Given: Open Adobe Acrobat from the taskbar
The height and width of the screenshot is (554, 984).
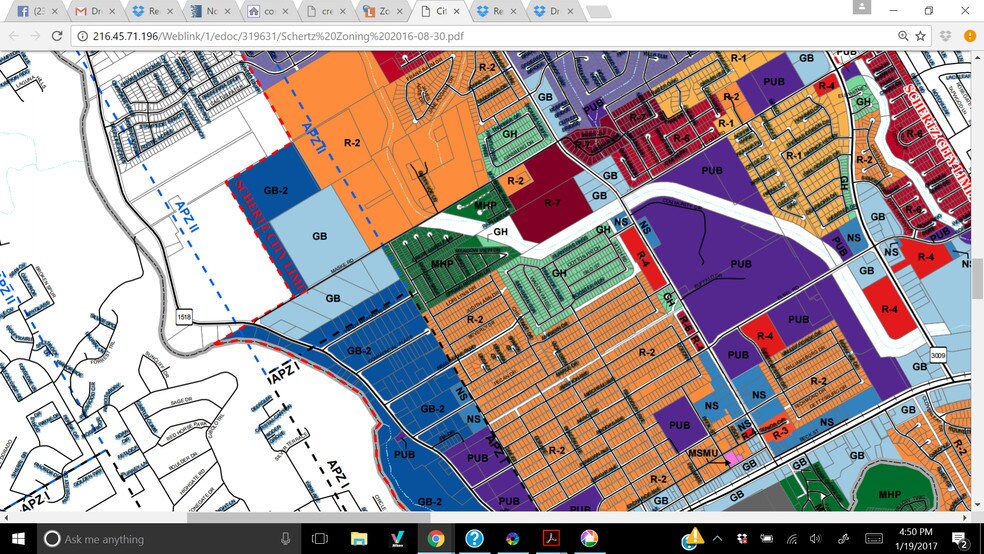Looking at the screenshot, I should [x=550, y=539].
